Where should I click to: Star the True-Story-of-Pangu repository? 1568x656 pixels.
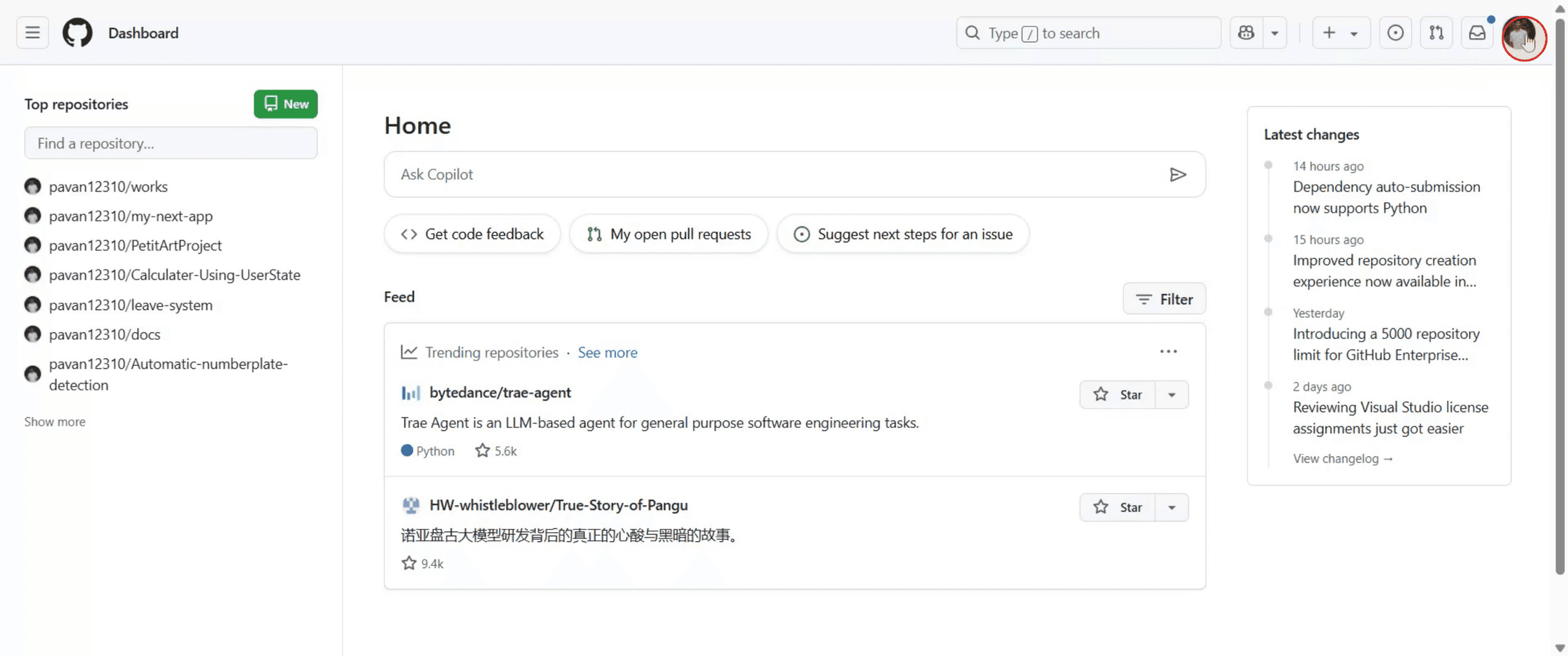coord(1118,508)
